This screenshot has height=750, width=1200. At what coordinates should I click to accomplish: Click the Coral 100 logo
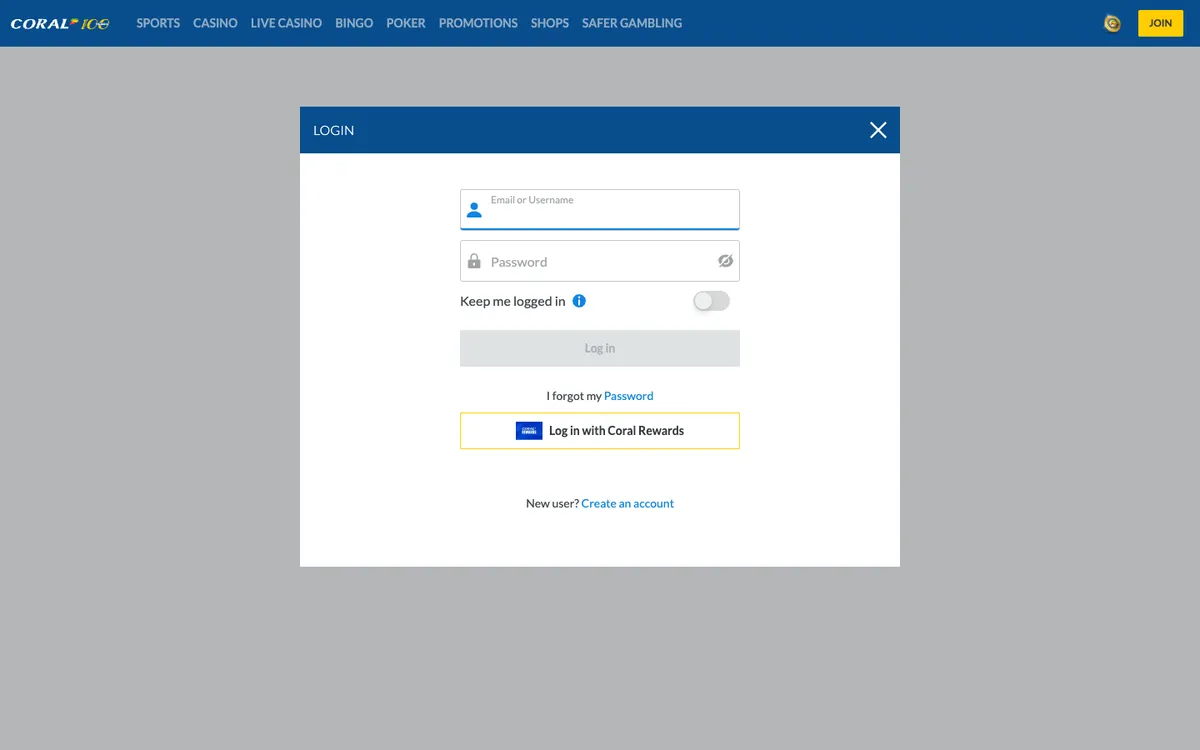coord(60,23)
